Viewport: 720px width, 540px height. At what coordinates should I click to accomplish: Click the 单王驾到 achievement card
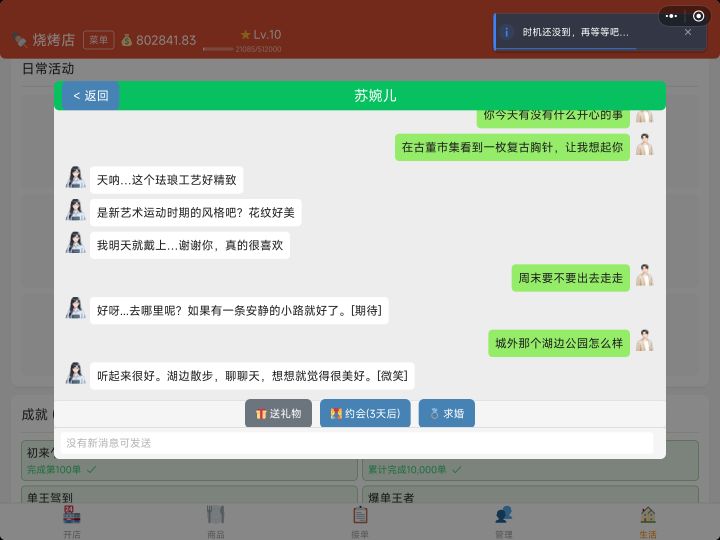[x=189, y=495]
